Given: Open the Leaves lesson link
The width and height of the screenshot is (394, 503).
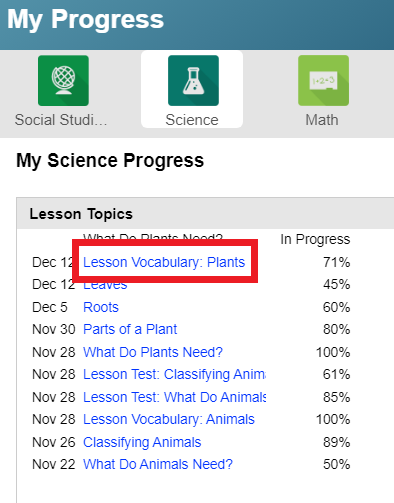Looking at the screenshot, I should pyautogui.click(x=105, y=286).
